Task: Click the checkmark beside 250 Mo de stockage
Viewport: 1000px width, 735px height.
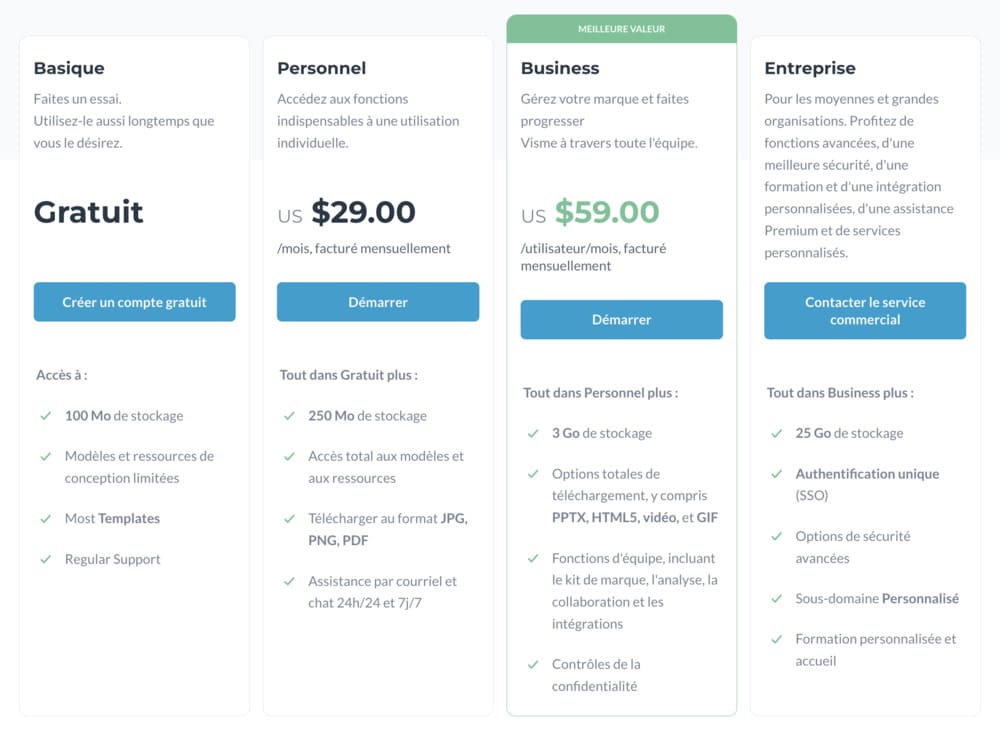Action: [x=290, y=415]
